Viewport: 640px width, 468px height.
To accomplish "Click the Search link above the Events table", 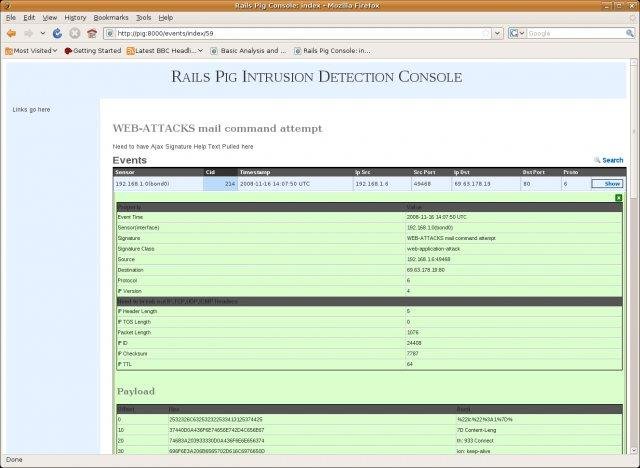I will 609,160.
